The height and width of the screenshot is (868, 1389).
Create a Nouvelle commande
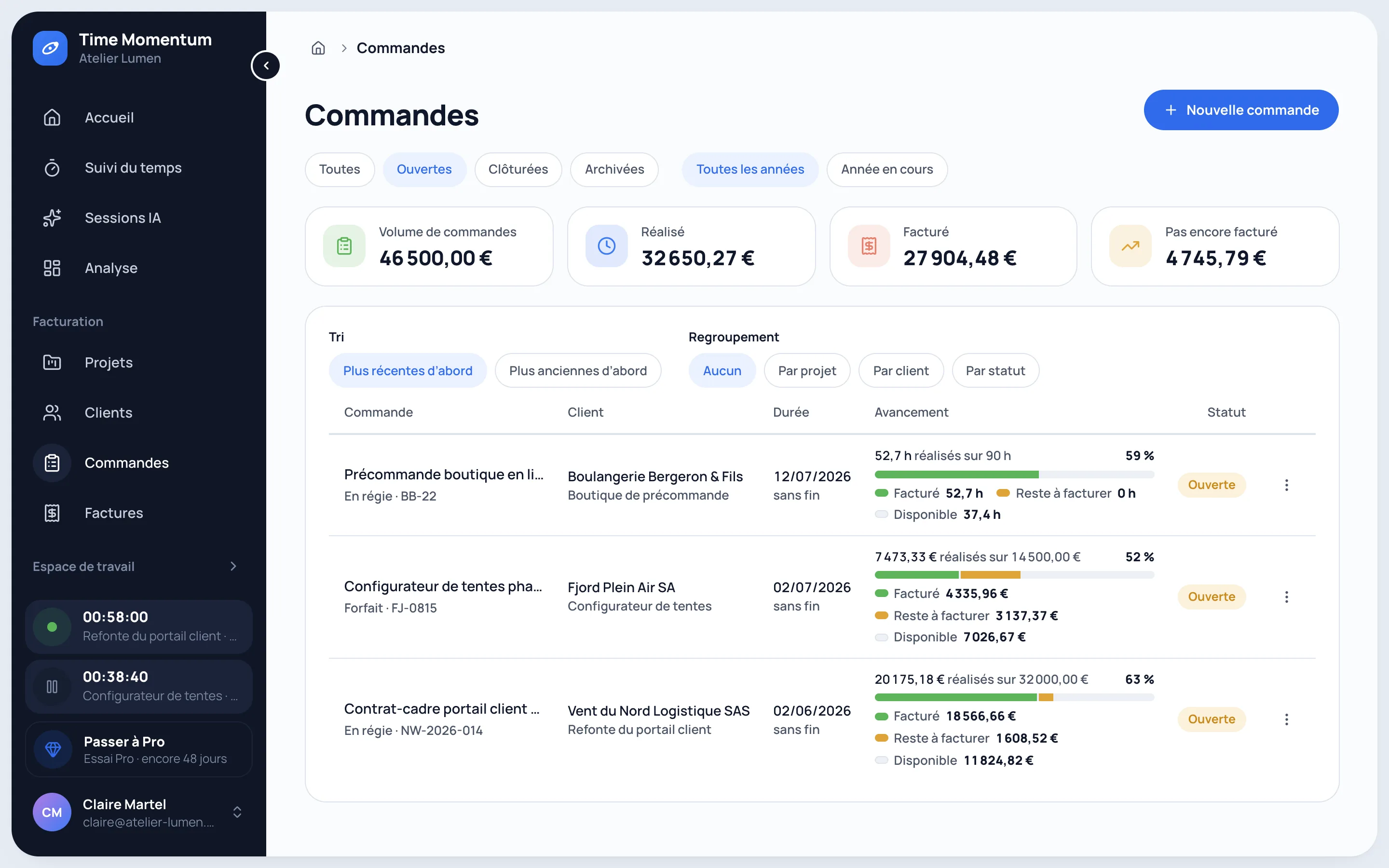click(1241, 110)
